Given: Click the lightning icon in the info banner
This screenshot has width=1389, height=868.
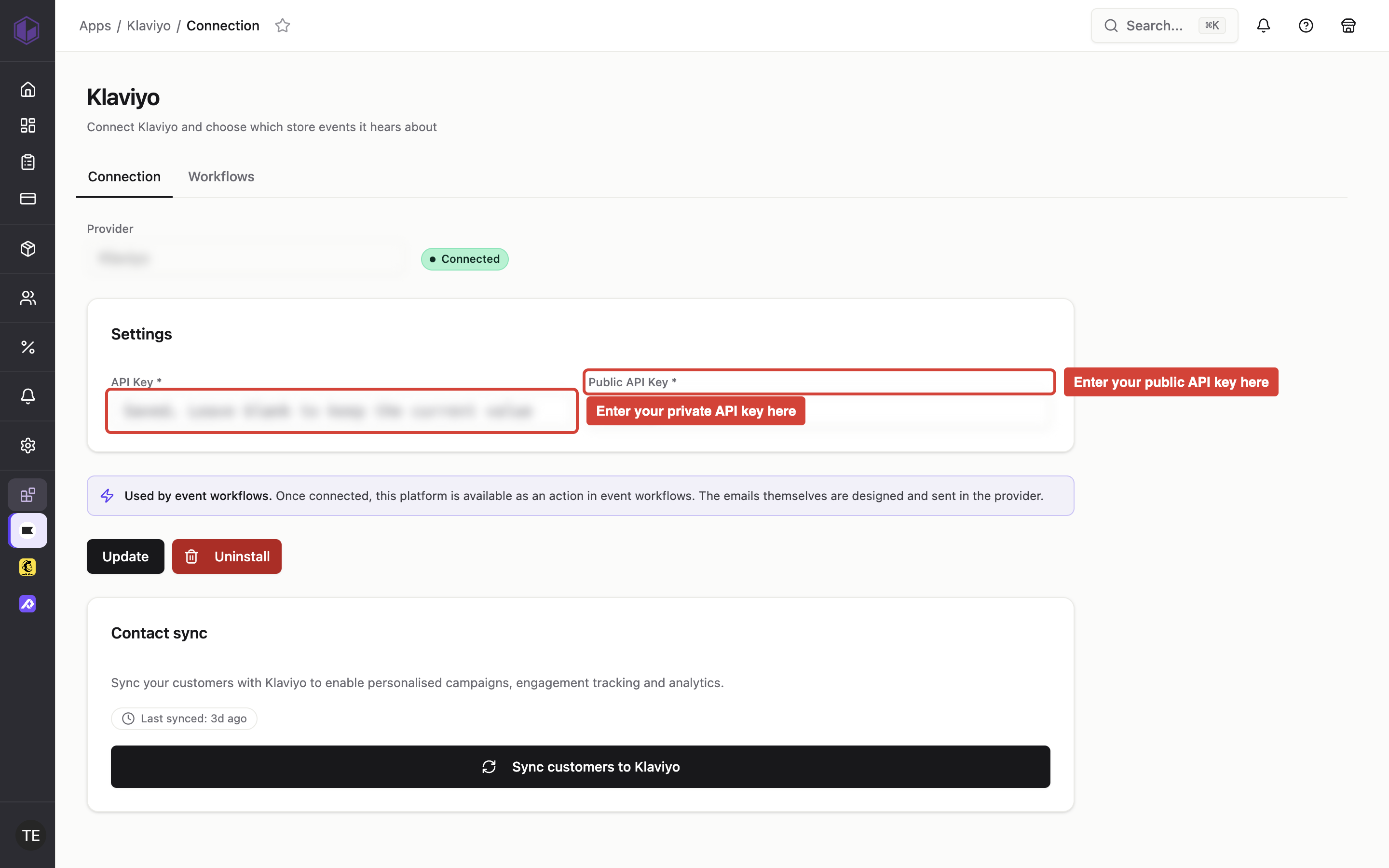Looking at the screenshot, I should (x=108, y=495).
